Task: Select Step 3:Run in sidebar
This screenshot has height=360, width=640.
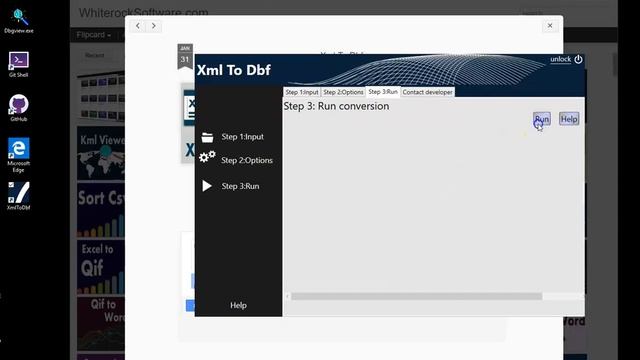Action: coord(240,186)
